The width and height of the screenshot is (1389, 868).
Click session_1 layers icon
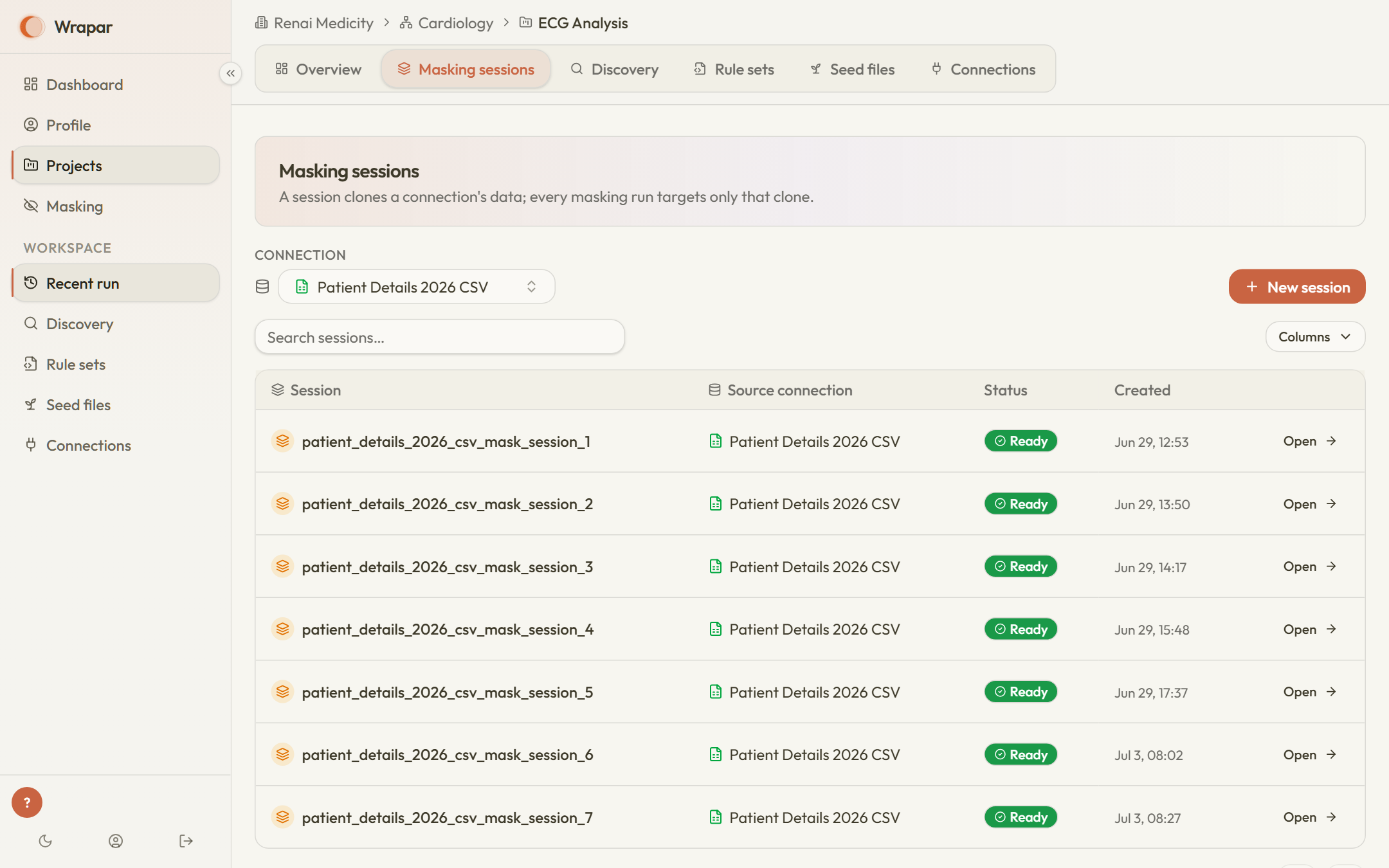coord(282,441)
